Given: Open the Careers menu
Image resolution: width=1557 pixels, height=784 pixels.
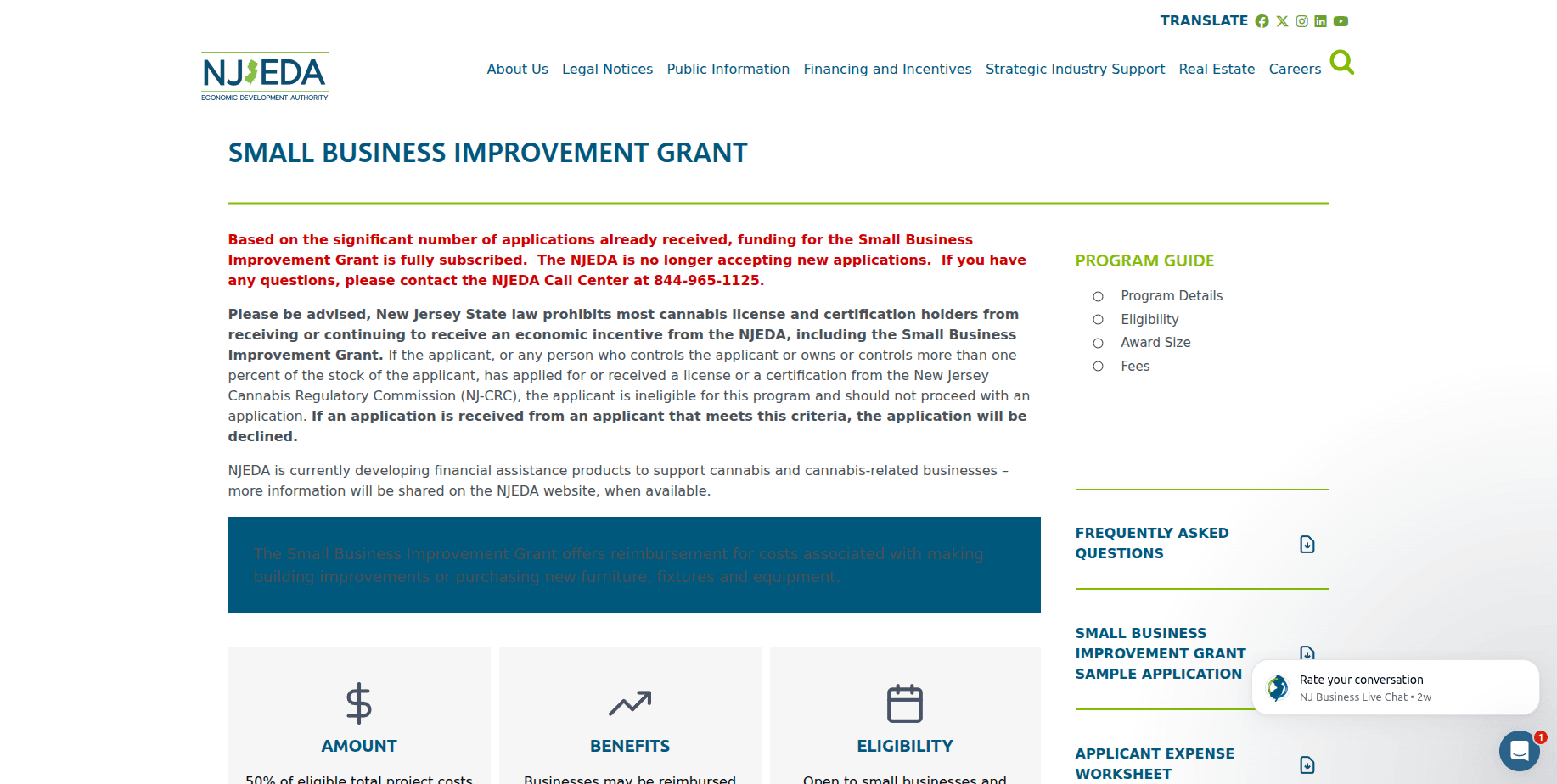Looking at the screenshot, I should click(x=1295, y=69).
